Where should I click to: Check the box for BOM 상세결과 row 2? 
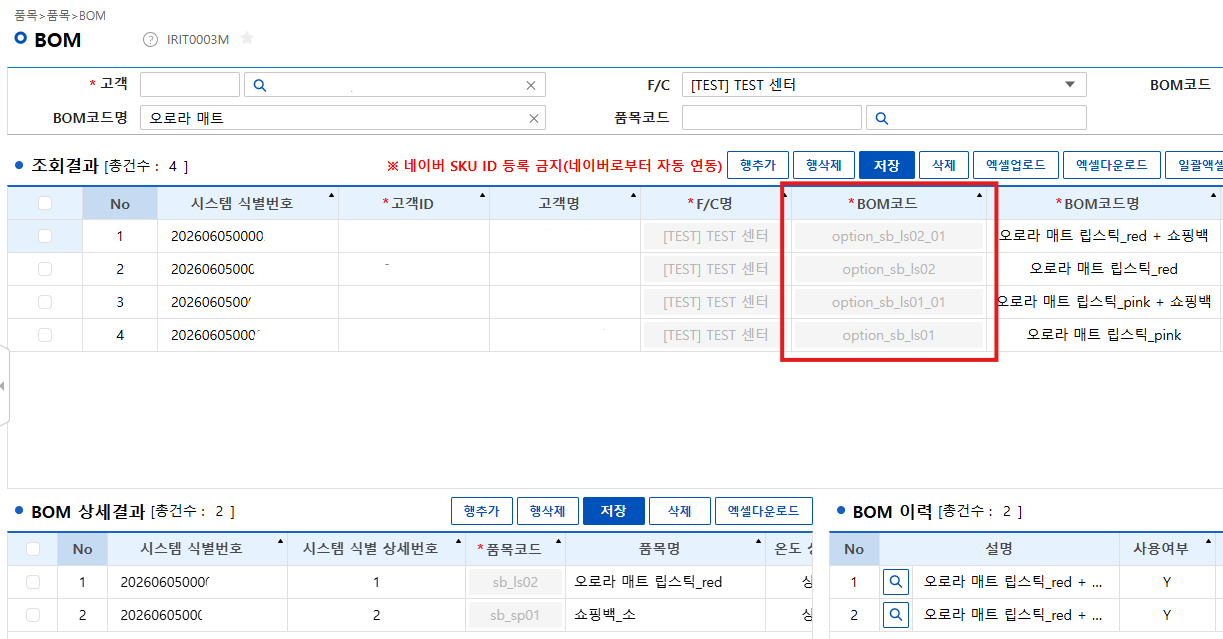33,615
